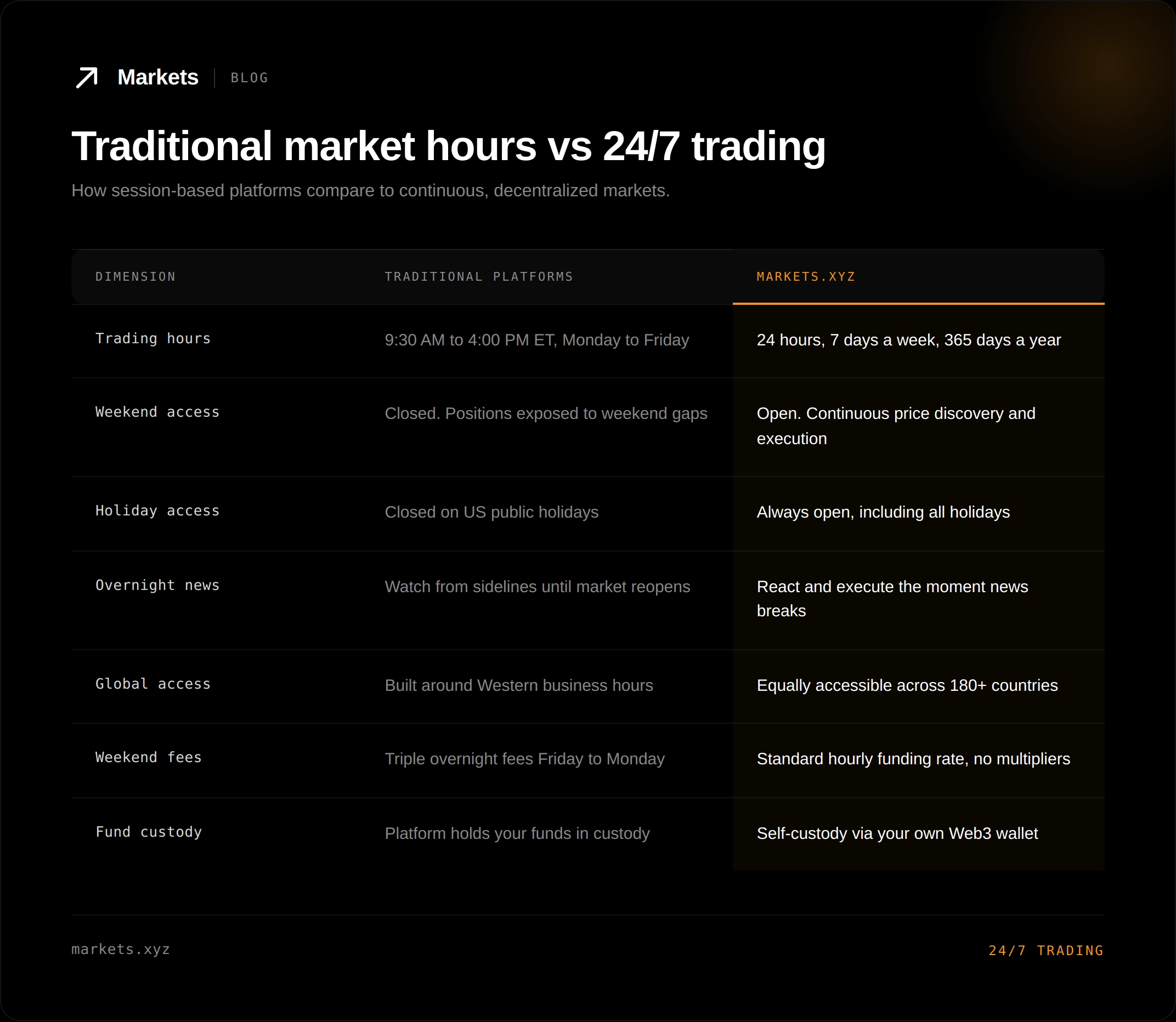Open the BLOG label link
Image resolution: width=1176 pixels, height=1022 pixels.
tap(250, 77)
